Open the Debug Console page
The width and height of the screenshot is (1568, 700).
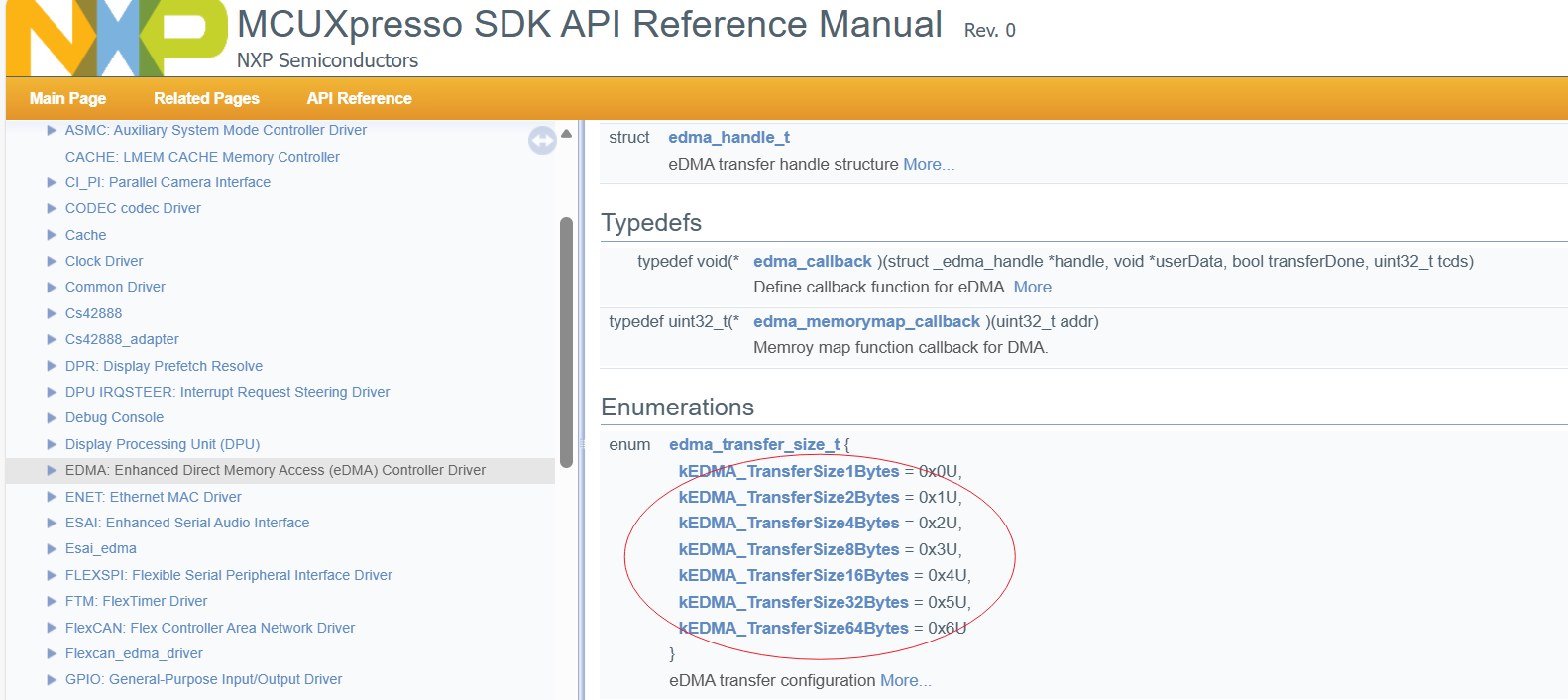pyautogui.click(x=114, y=417)
